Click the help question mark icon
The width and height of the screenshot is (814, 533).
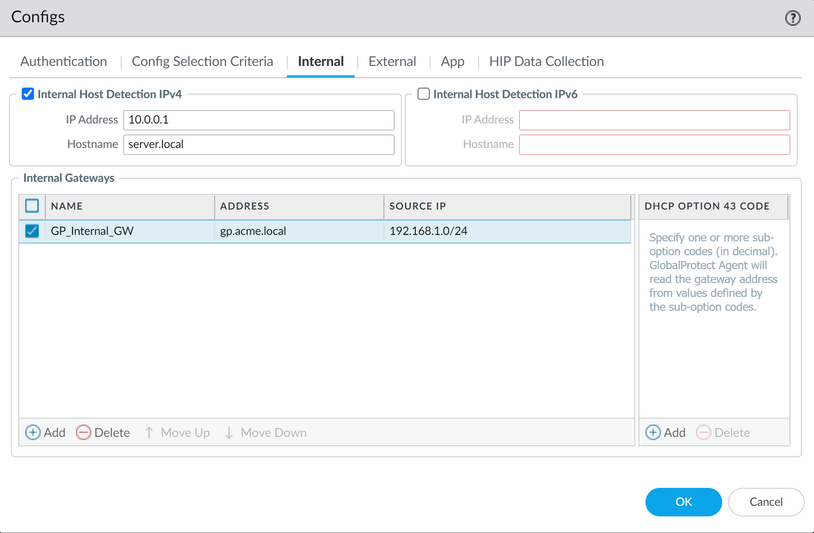793,18
